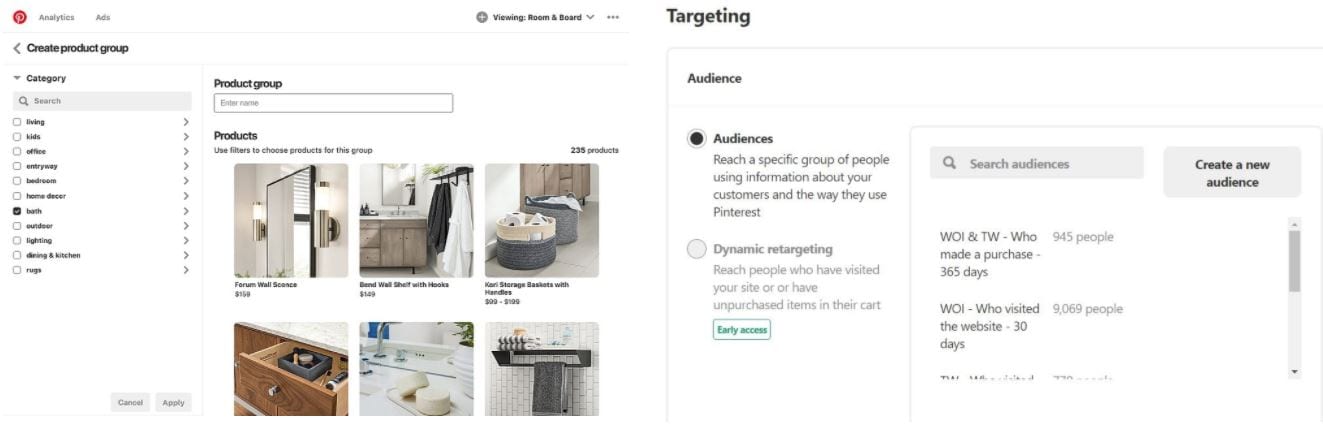Uncheck the bath category checkbox
The image size is (1323, 433).
[x=17, y=211]
